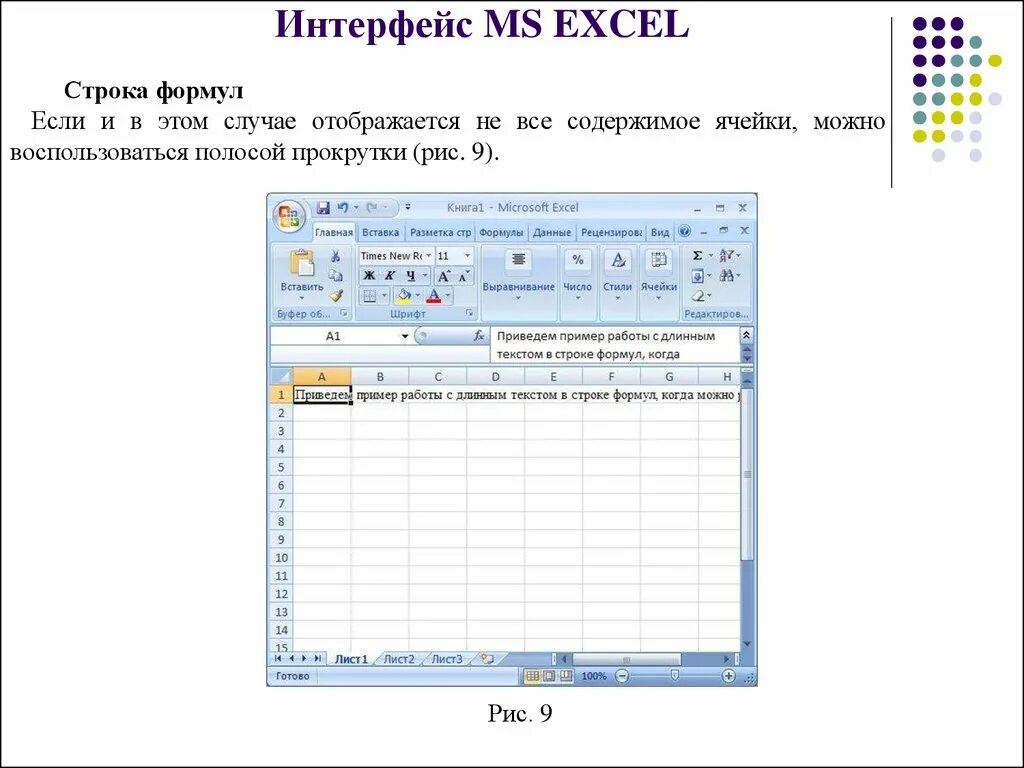Screen dimensions: 1024x768
Task: Click the Вставить paste clipboard icon
Action: click(x=302, y=263)
